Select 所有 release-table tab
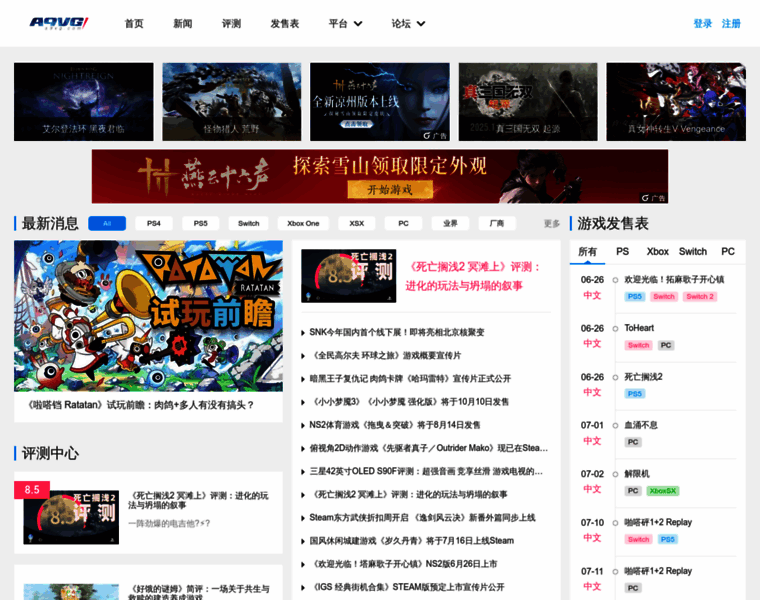The image size is (760, 600). coord(587,252)
